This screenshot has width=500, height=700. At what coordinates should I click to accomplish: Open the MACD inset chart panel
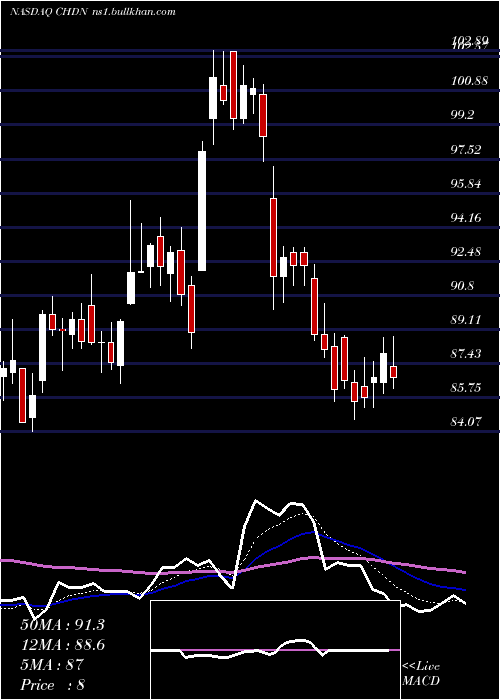275,650
